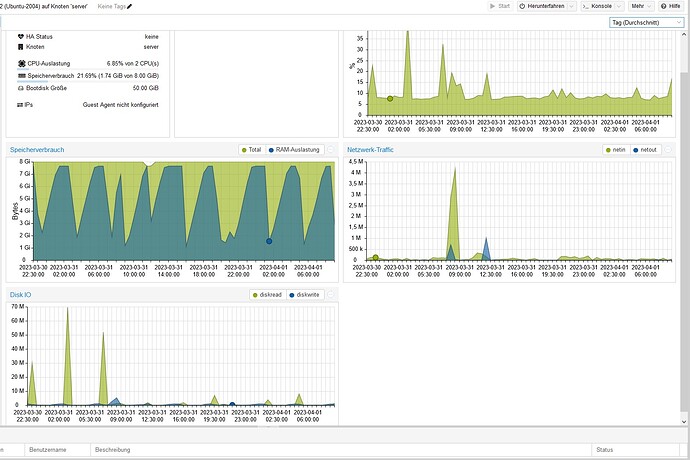Select the green data point in the CPU chart

pos(390,99)
